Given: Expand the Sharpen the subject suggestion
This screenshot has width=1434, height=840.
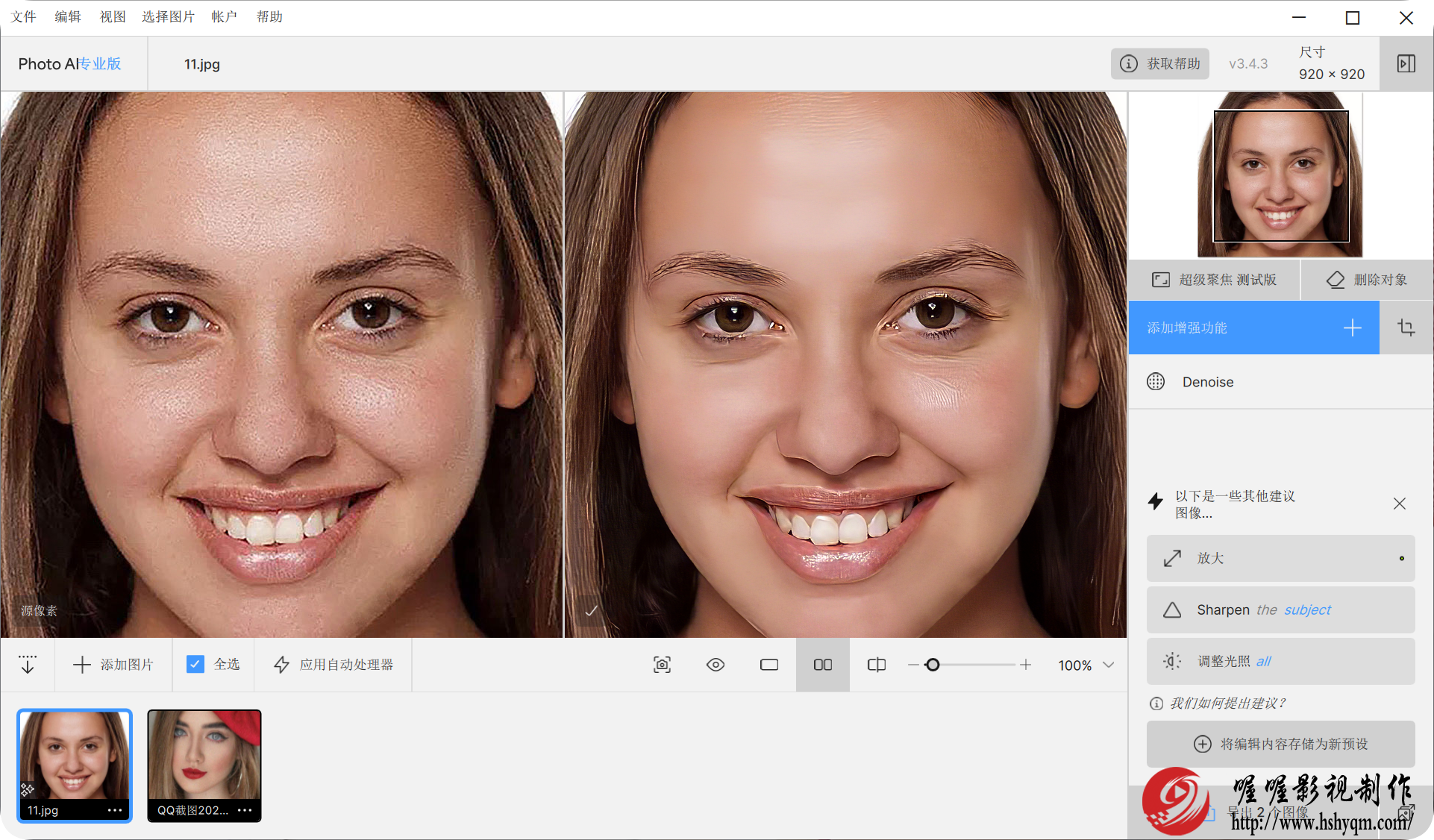Looking at the screenshot, I should coord(1284,609).
